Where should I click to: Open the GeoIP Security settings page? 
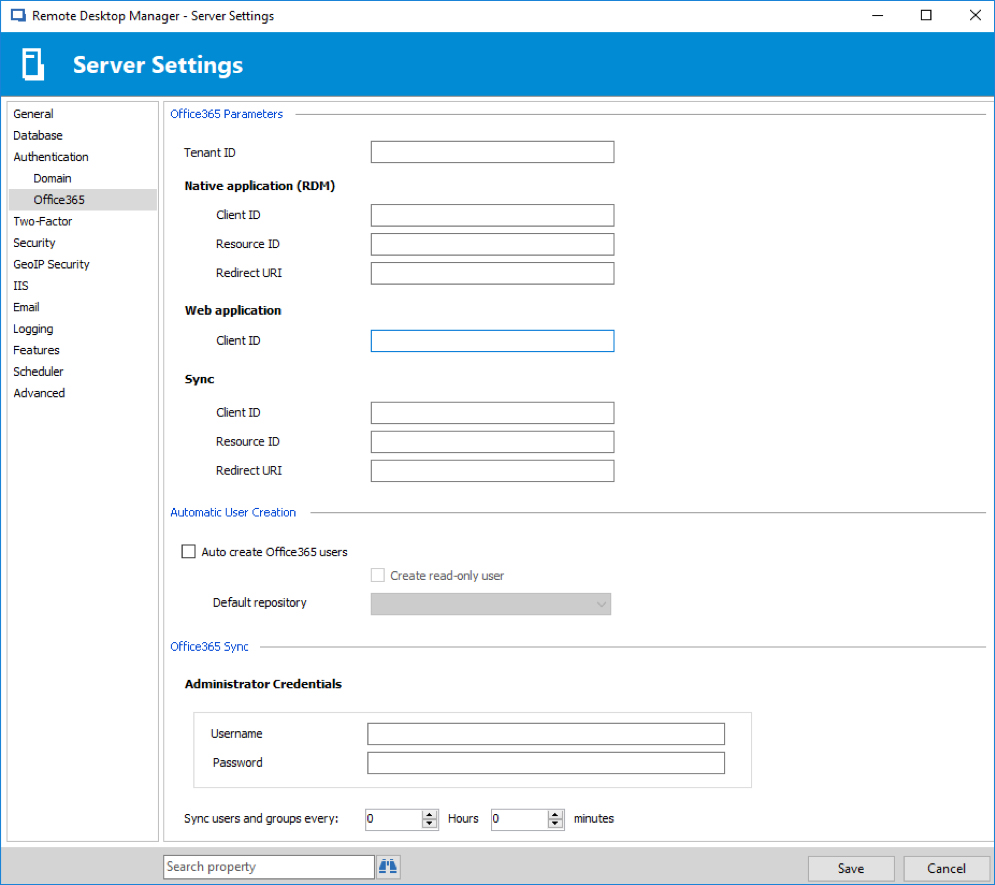(51, 264)
